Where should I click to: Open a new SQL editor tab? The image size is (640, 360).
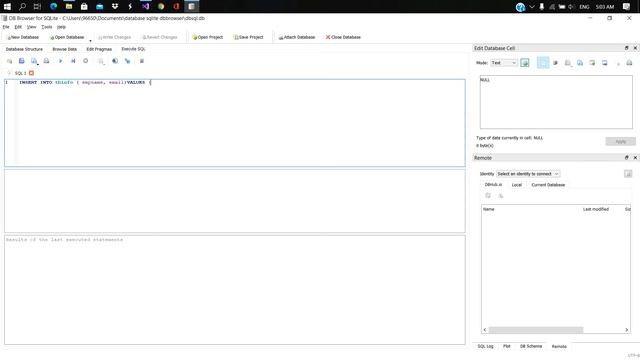click(x=9, y=61)
